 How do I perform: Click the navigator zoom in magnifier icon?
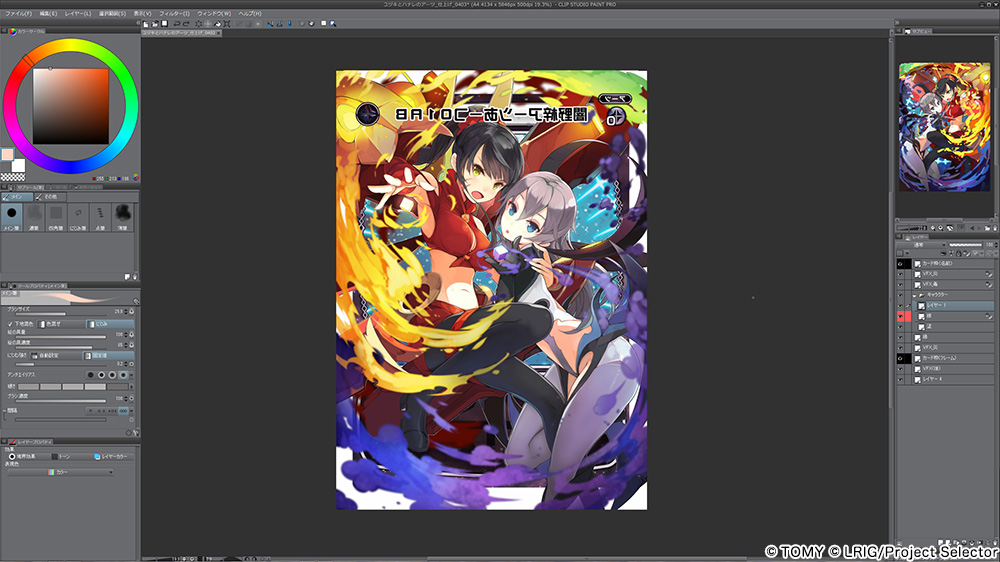click(x=941, y=228)
